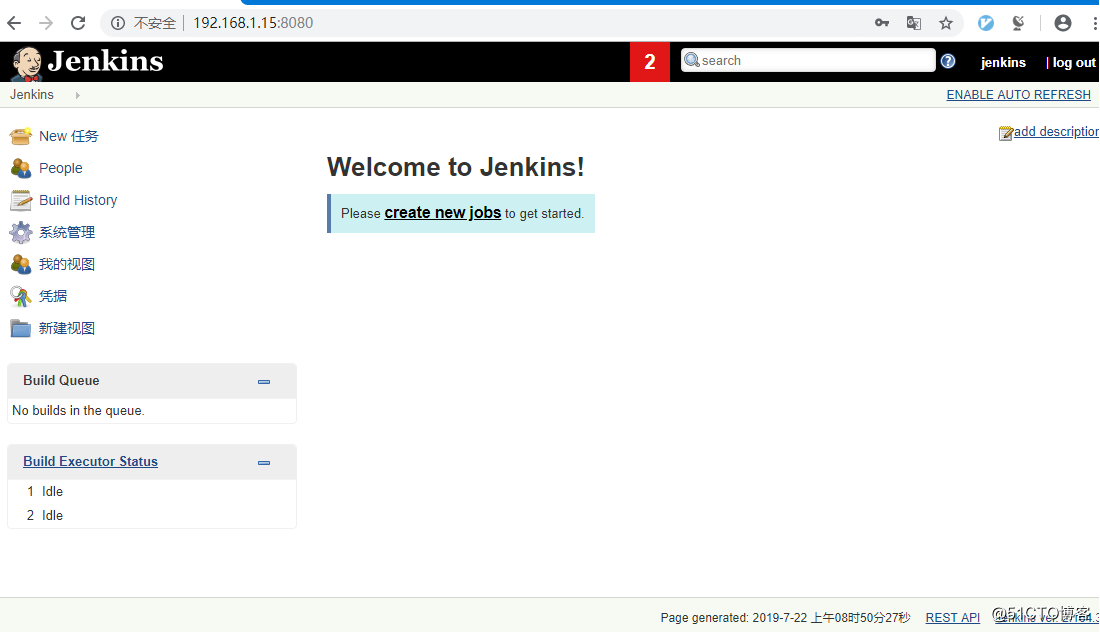Click the add description link
This screenshot has width=1100, height=632.
(1057, 132)
